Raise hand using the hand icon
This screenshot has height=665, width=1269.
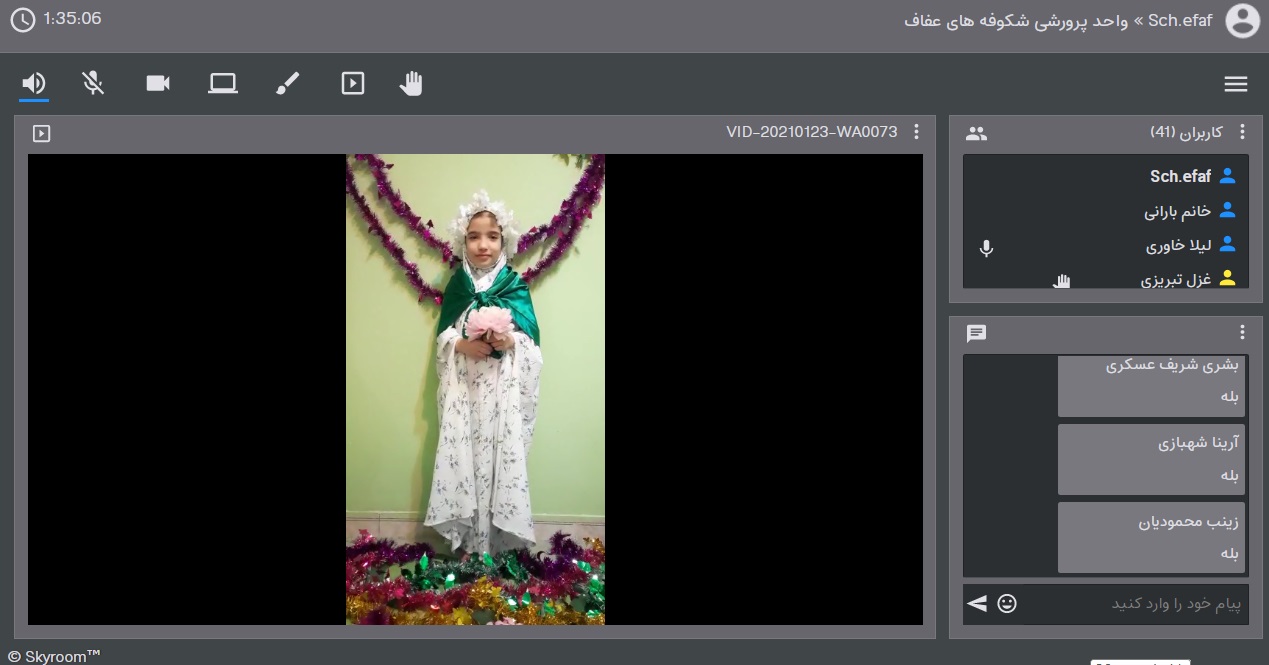point(411,84)
